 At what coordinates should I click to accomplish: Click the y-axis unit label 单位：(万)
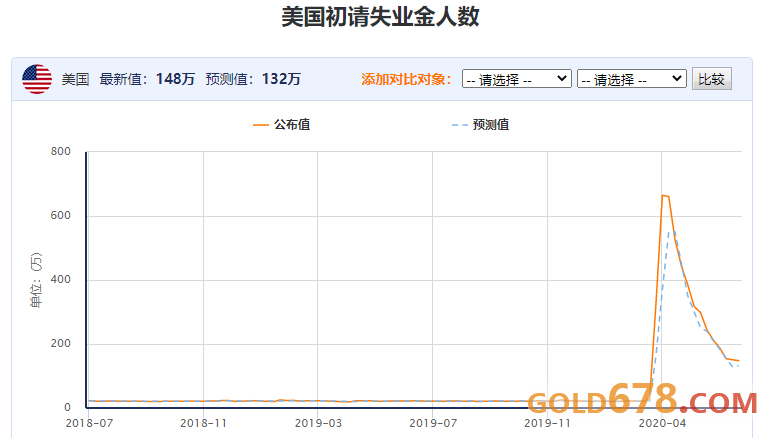click(37, 280)
